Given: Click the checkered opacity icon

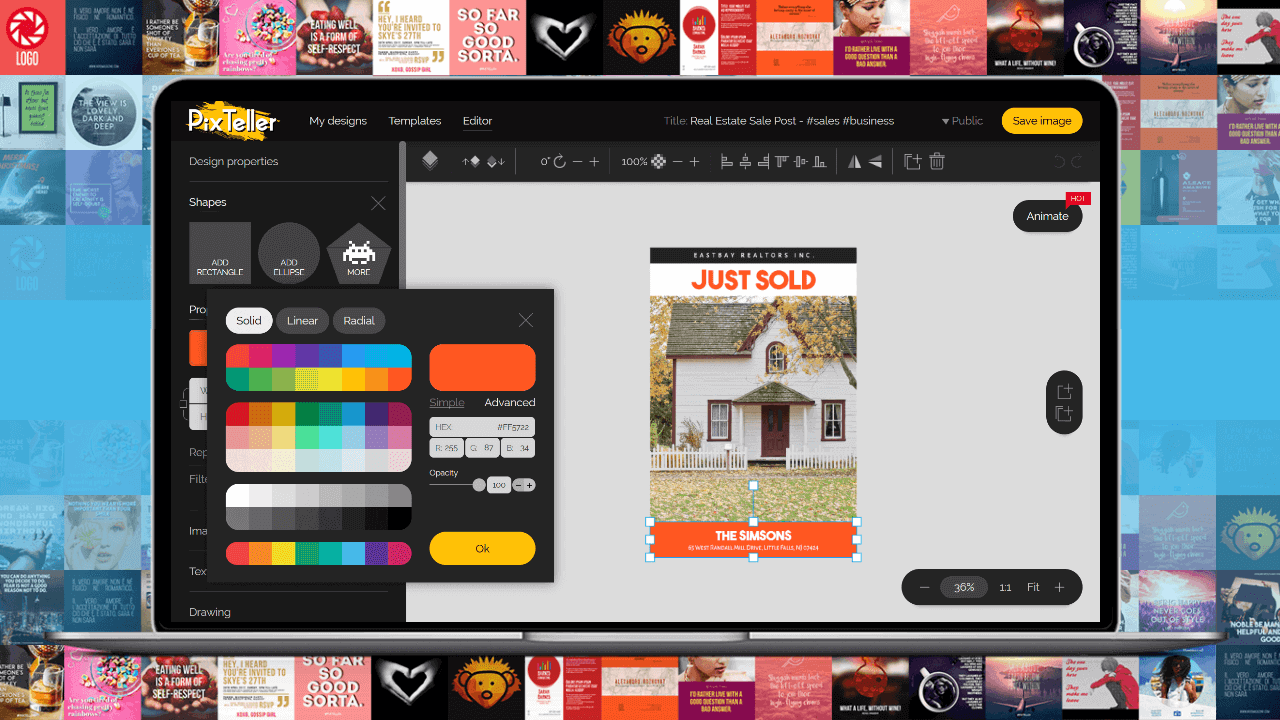Looking at the screenshot, I should coord(658,161).
